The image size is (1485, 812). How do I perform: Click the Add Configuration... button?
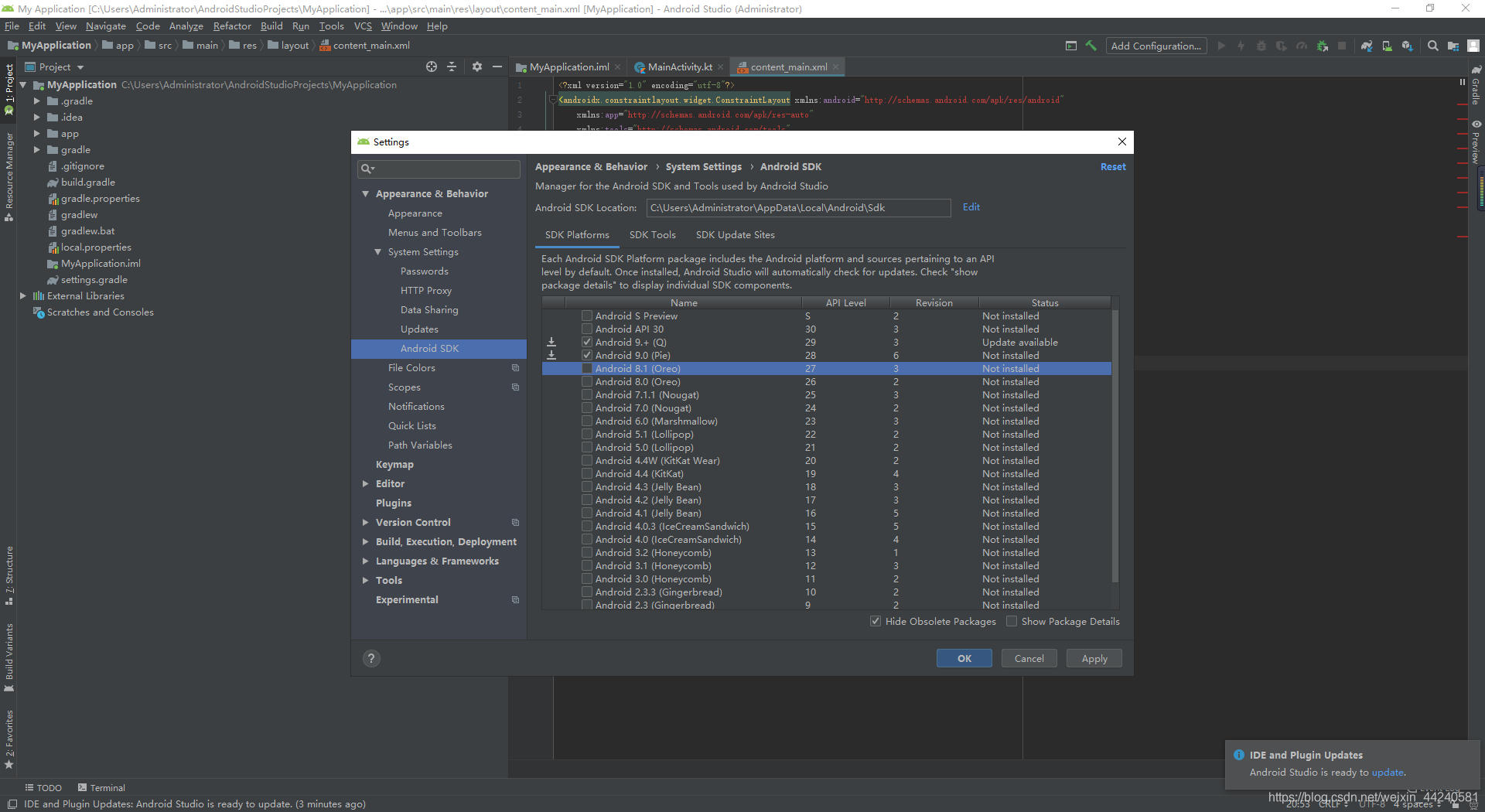click(1156, 46)
